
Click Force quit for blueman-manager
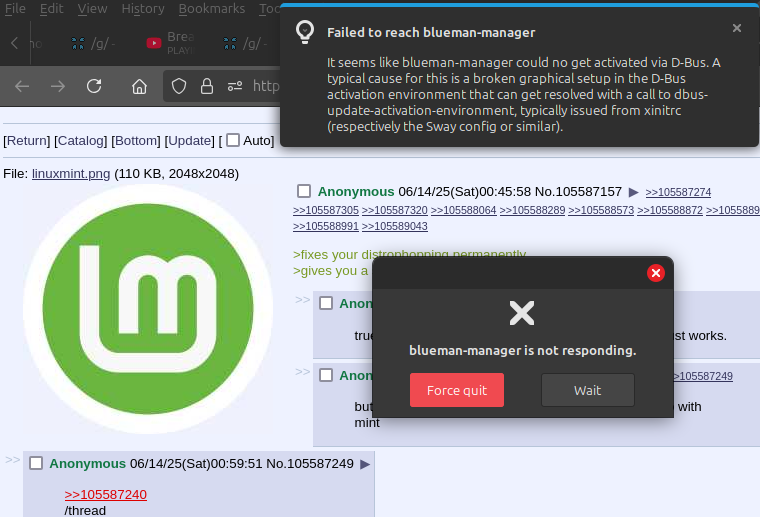tap(457, 390)
